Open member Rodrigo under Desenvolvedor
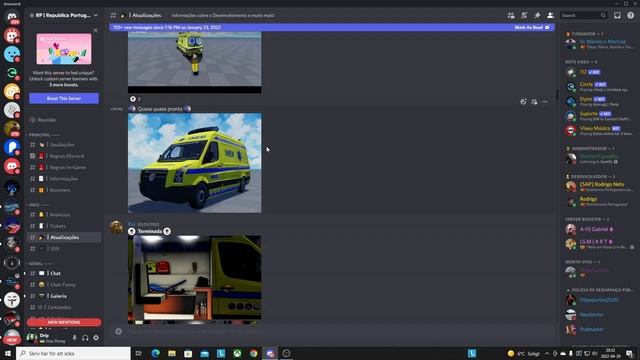The height and width of the screenshot is (360, 640). (599, 201)
